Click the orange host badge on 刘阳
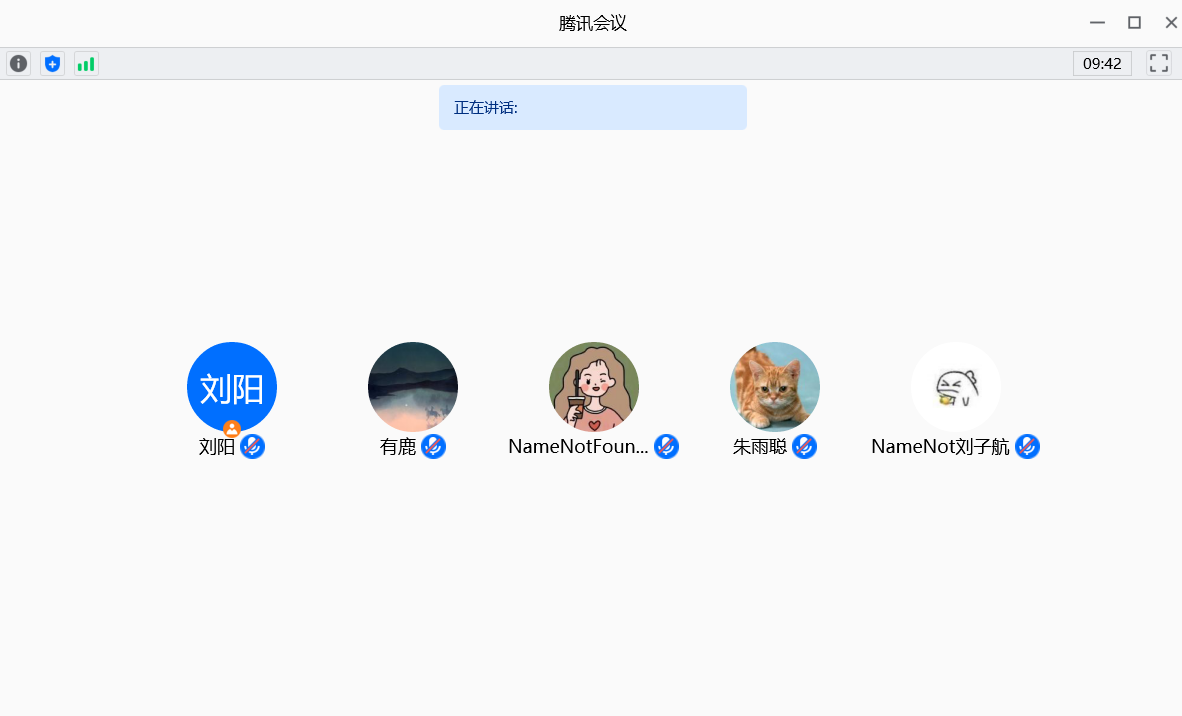Screen dimensions: 1182x716 point(231,429)
